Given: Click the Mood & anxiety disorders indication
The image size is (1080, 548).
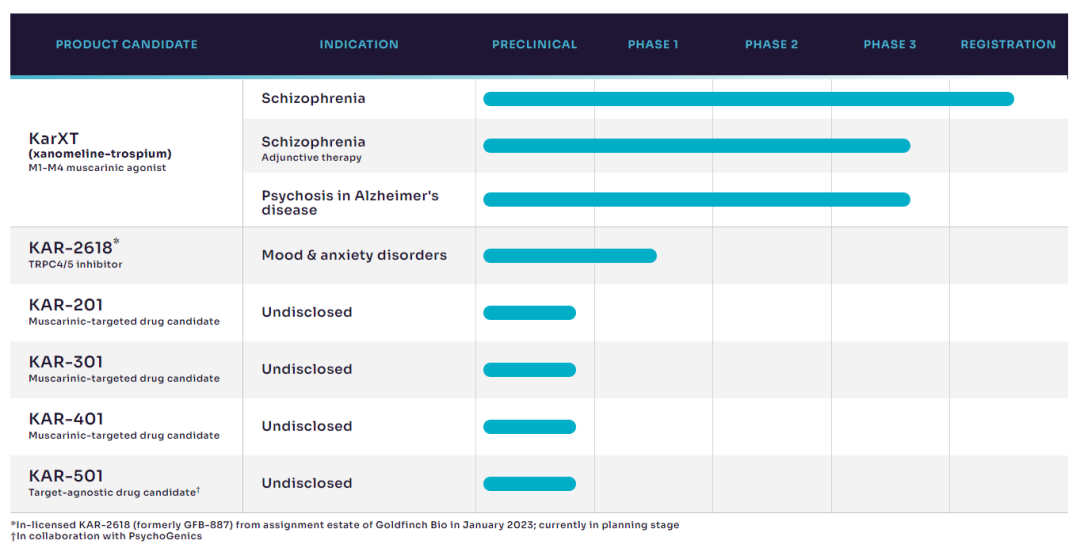Looking at the screenshot, I should tap(354, 255).
